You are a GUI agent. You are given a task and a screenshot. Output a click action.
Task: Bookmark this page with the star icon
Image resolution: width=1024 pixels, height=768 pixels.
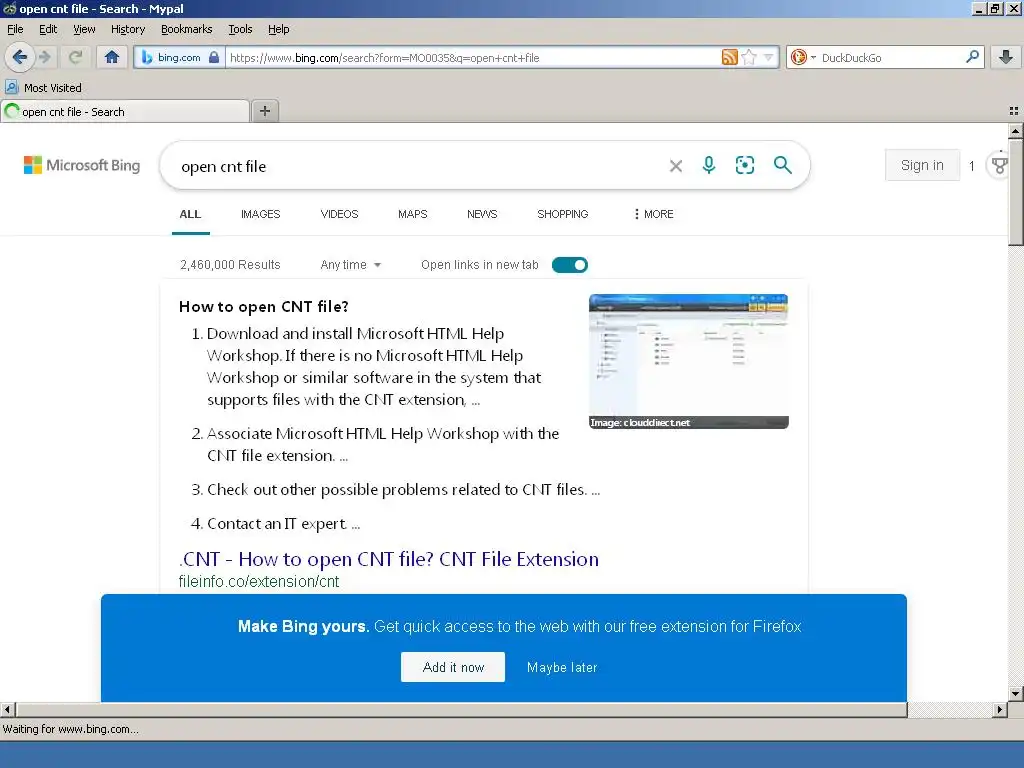point(749,57)
